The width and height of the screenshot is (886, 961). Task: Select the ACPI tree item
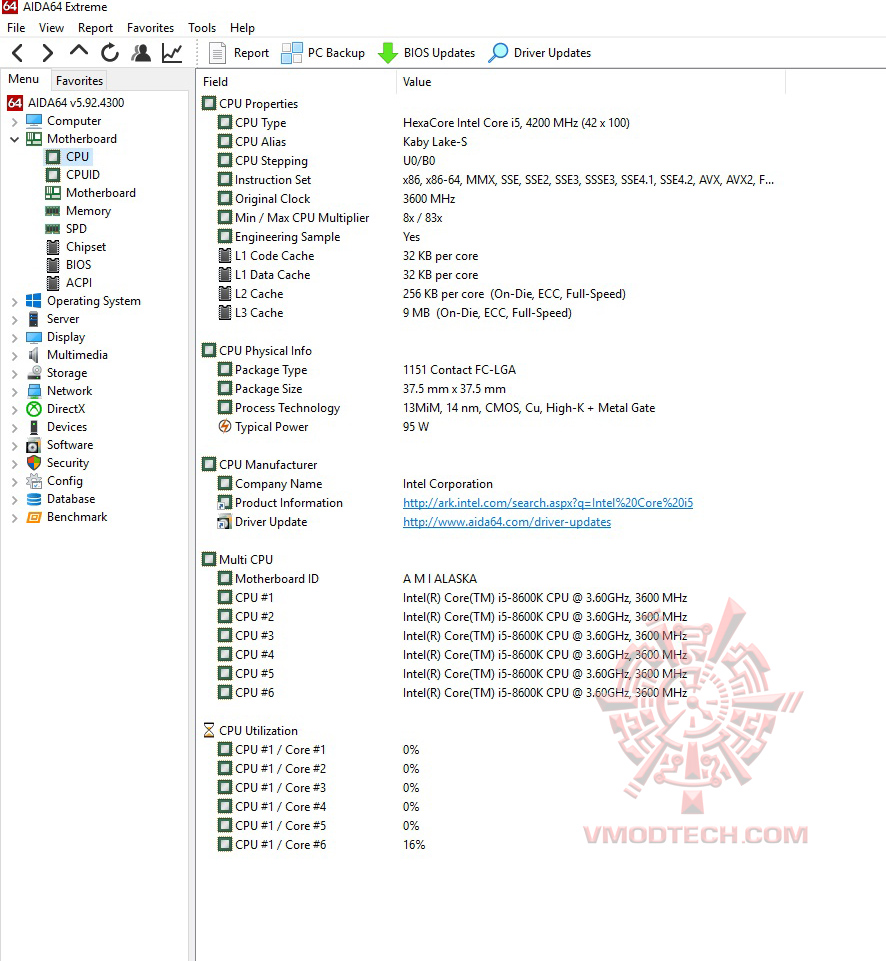(69, 283)
